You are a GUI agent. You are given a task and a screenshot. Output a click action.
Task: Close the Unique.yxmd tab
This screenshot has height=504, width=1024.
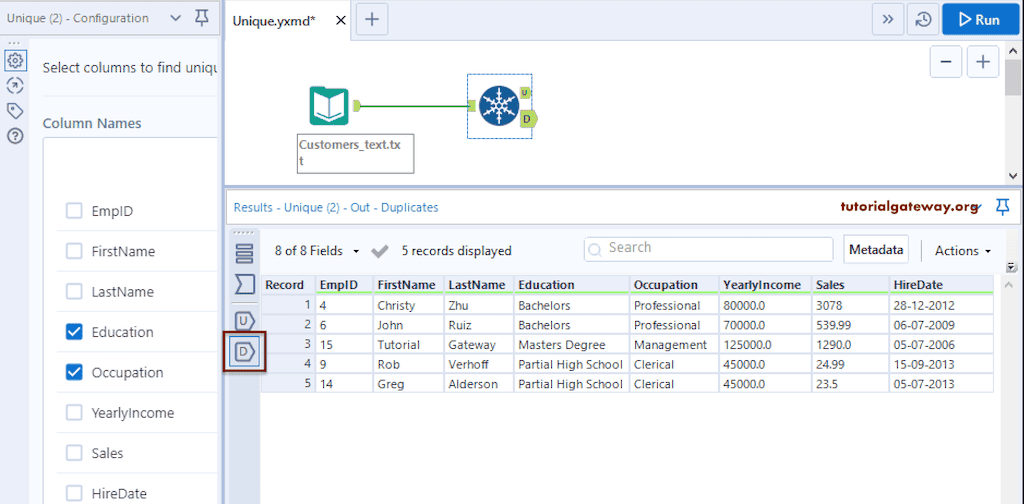point(340,20)
